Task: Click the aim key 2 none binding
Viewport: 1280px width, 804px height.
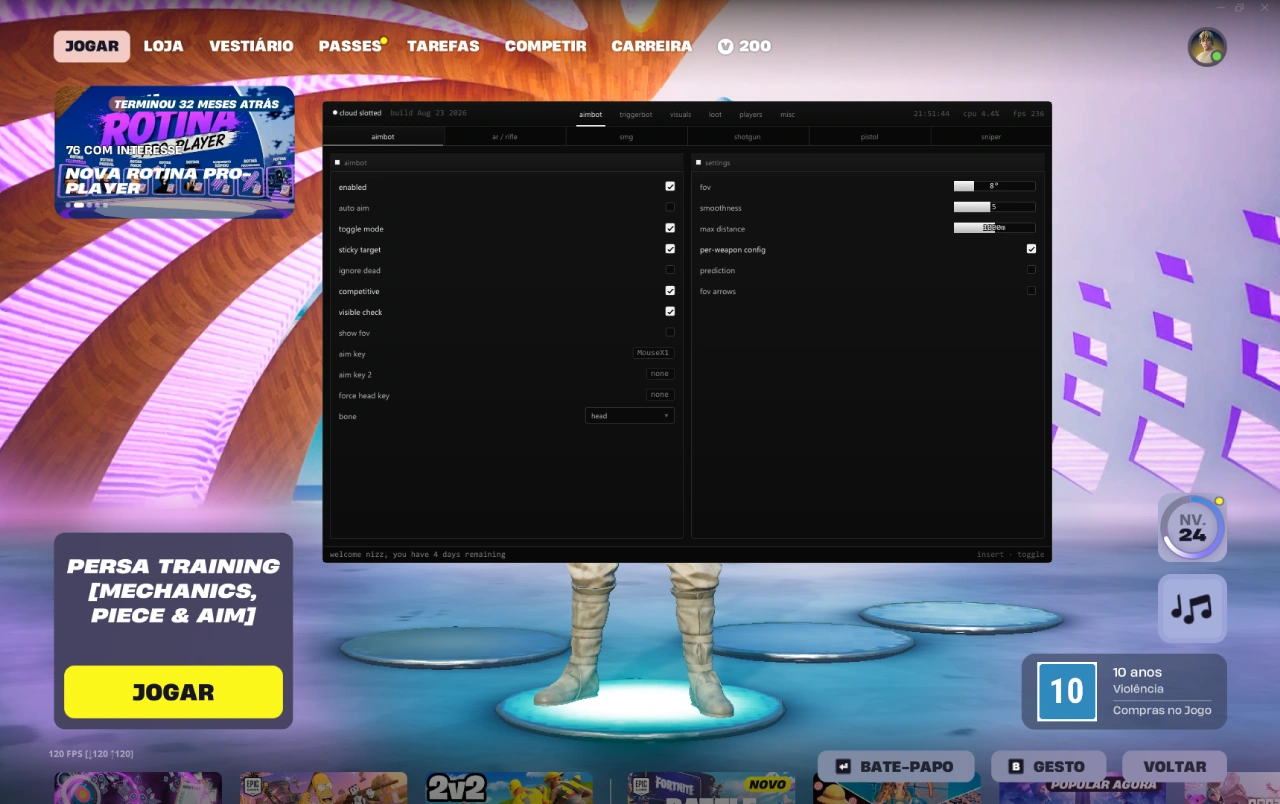Action: click(660, 374)
